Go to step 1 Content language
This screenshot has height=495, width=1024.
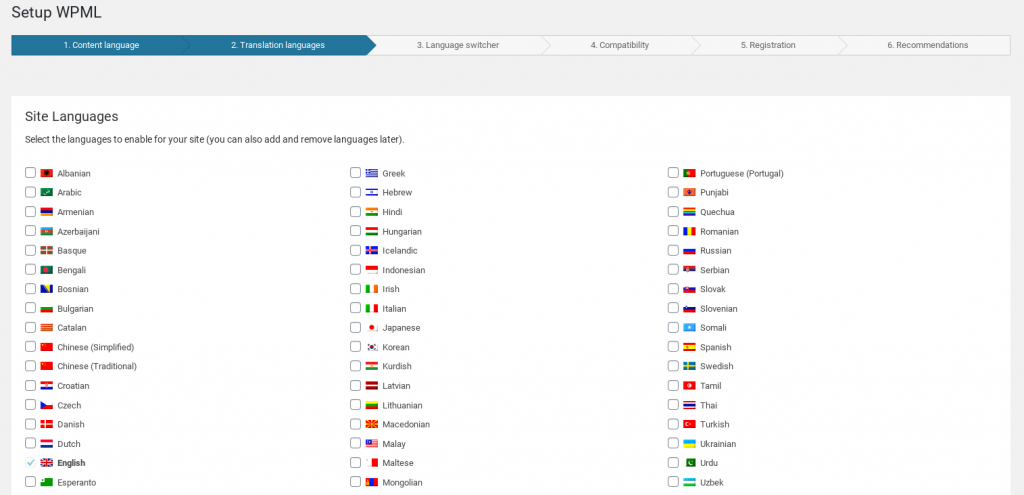[101, 45]
